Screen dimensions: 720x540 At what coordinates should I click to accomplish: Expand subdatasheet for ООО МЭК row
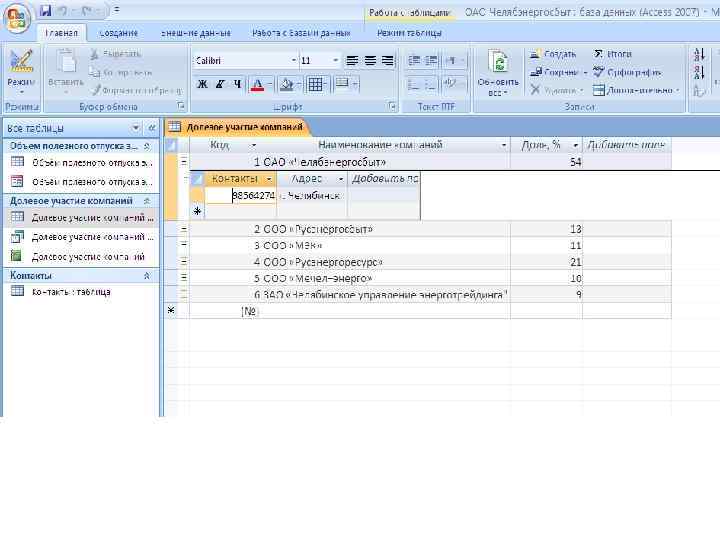pyautogui.click(x=184, y=245)
